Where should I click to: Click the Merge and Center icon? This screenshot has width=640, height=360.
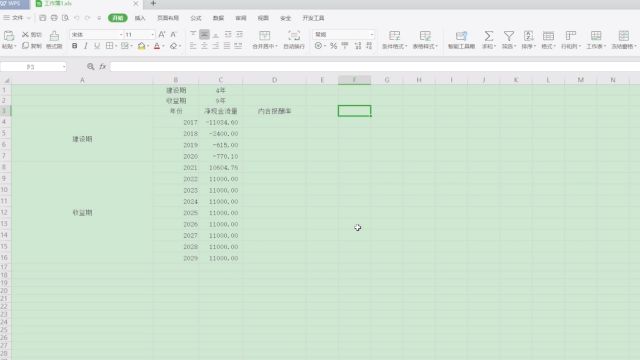pyautogui.click(x=264, y=36)
